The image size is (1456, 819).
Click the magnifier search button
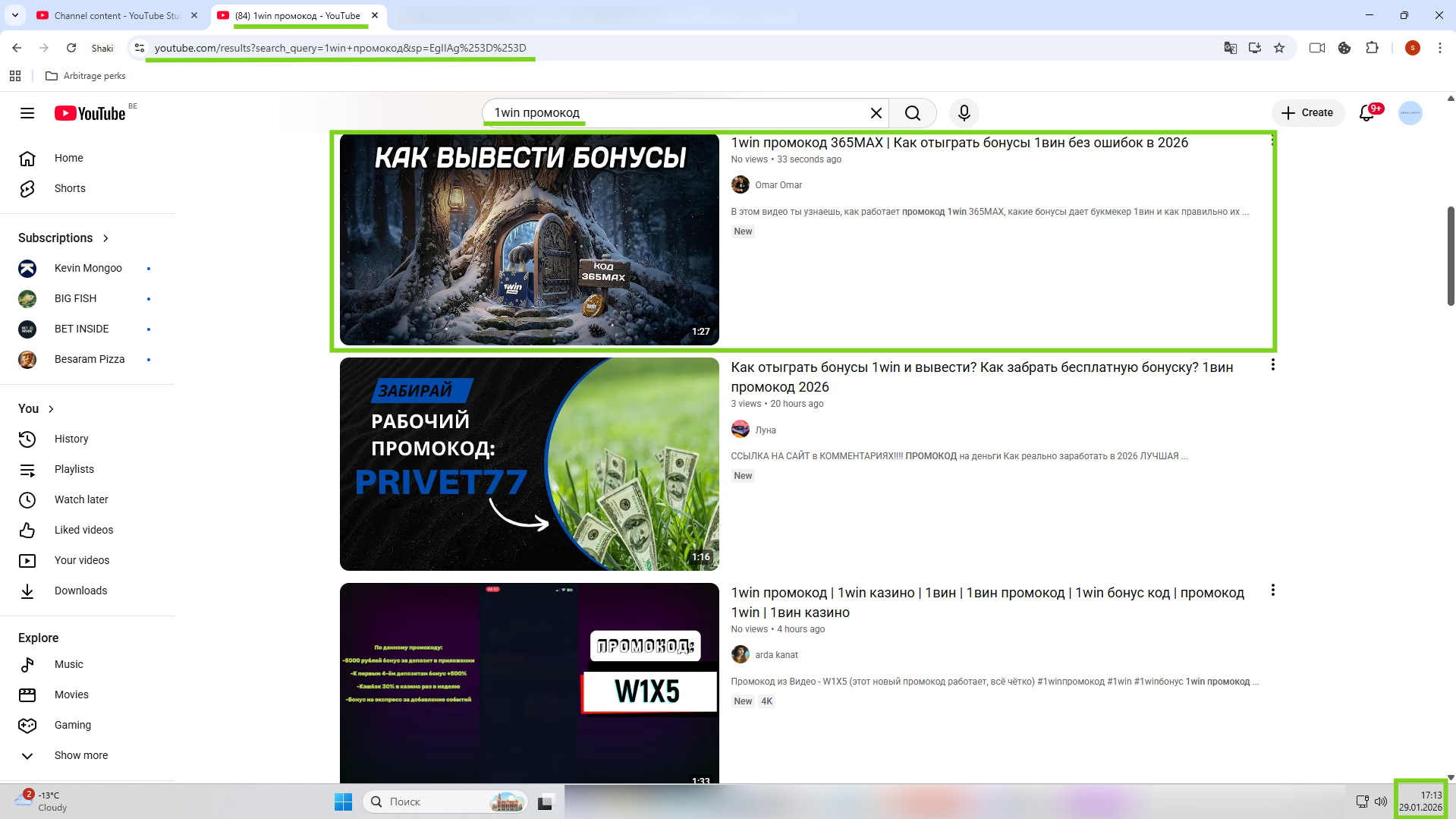pyautogui.click(x=913, y=113)
